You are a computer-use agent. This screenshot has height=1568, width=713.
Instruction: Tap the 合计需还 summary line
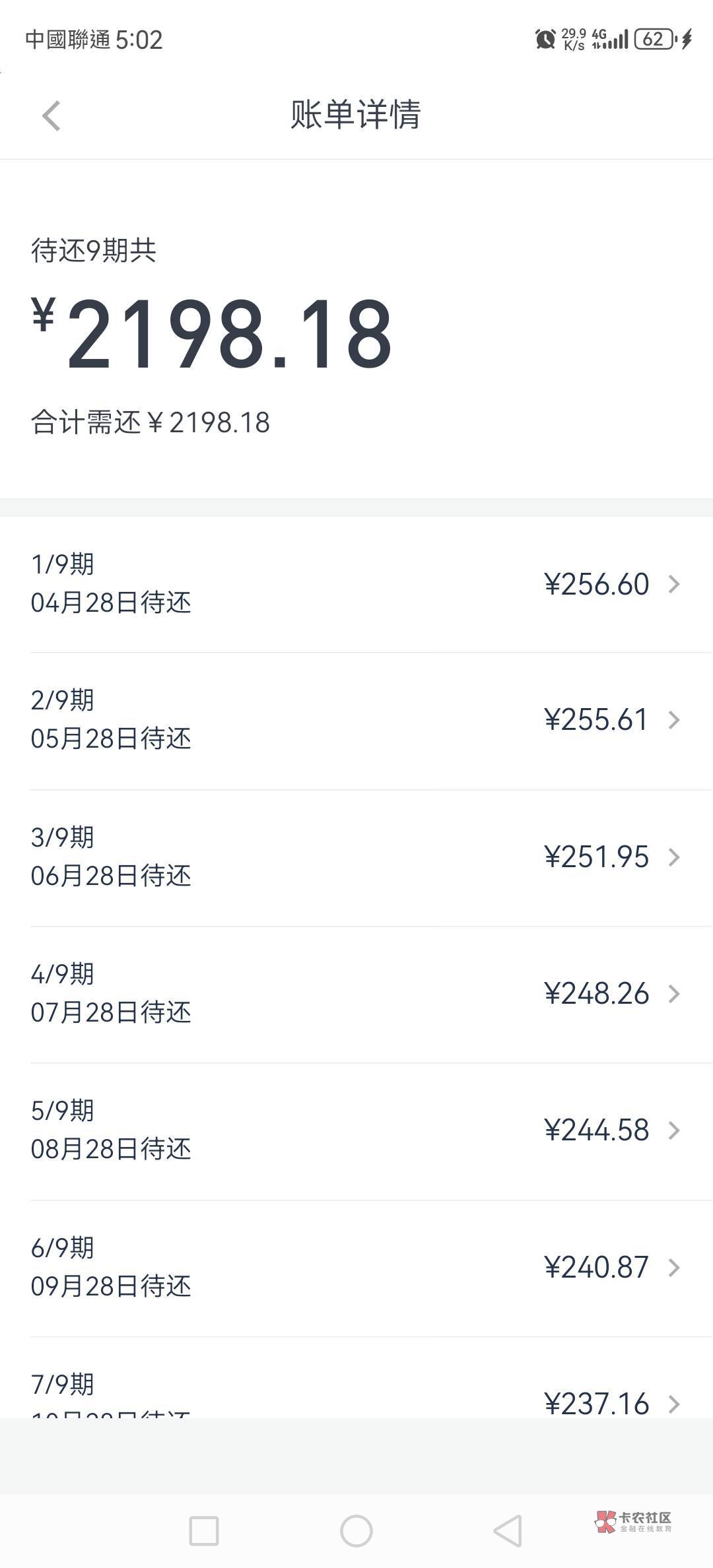151,423
